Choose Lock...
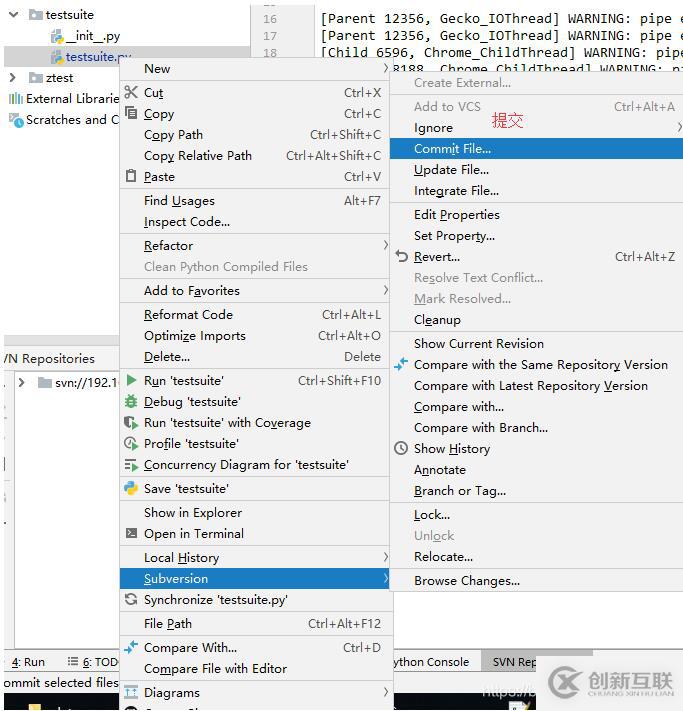 pos(537,515)
